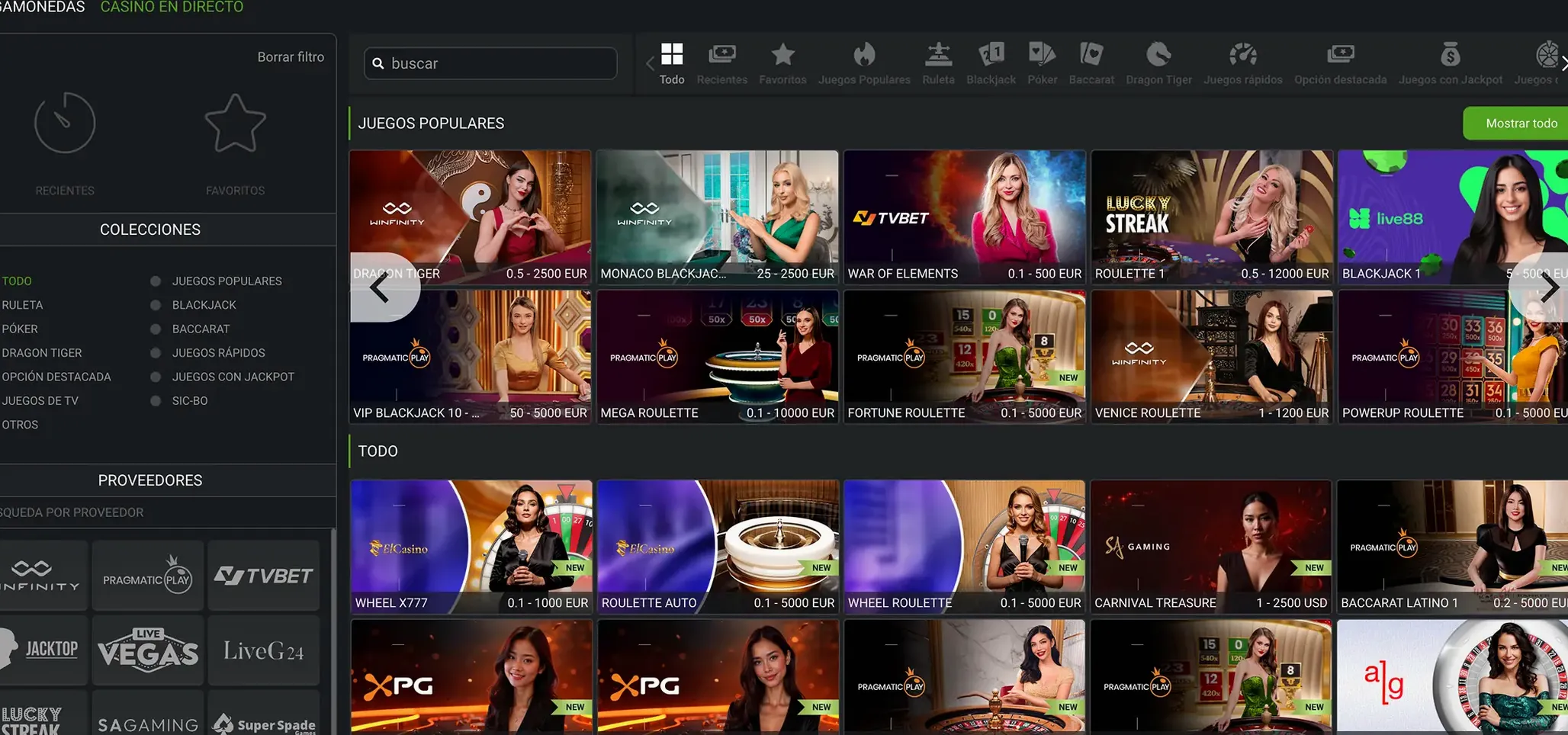The width and height of the screenshot is (1568, 735).
Task: Move category bar left with small chevron
Action: pyautogui.click(x=650, y=63)
